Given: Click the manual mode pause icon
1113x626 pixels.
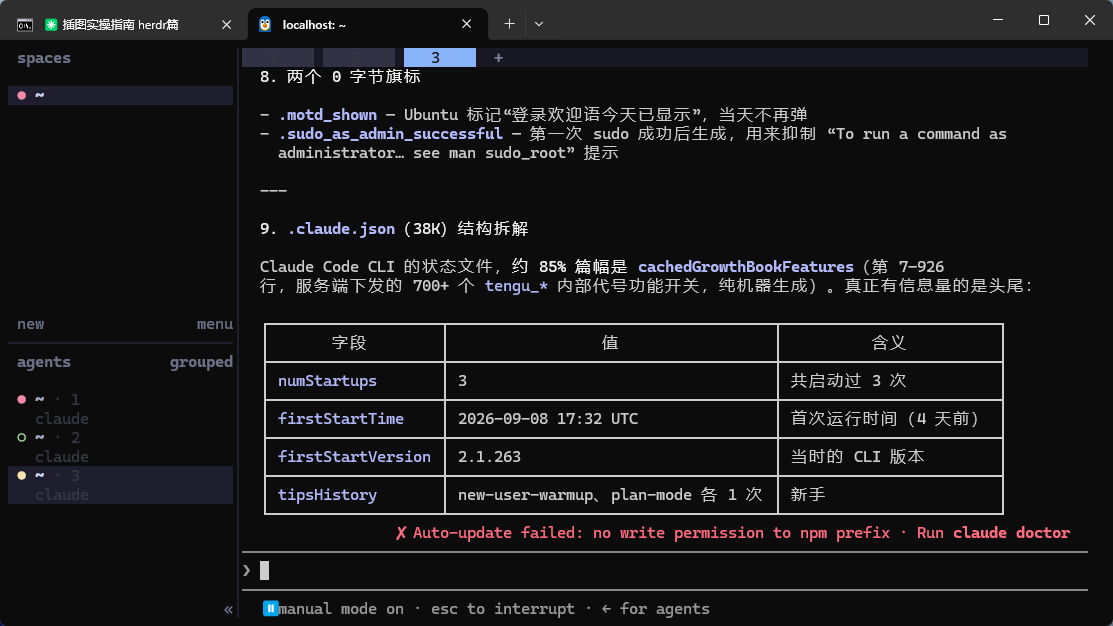Looking at the screenshot, I should [x=270, y=608].
